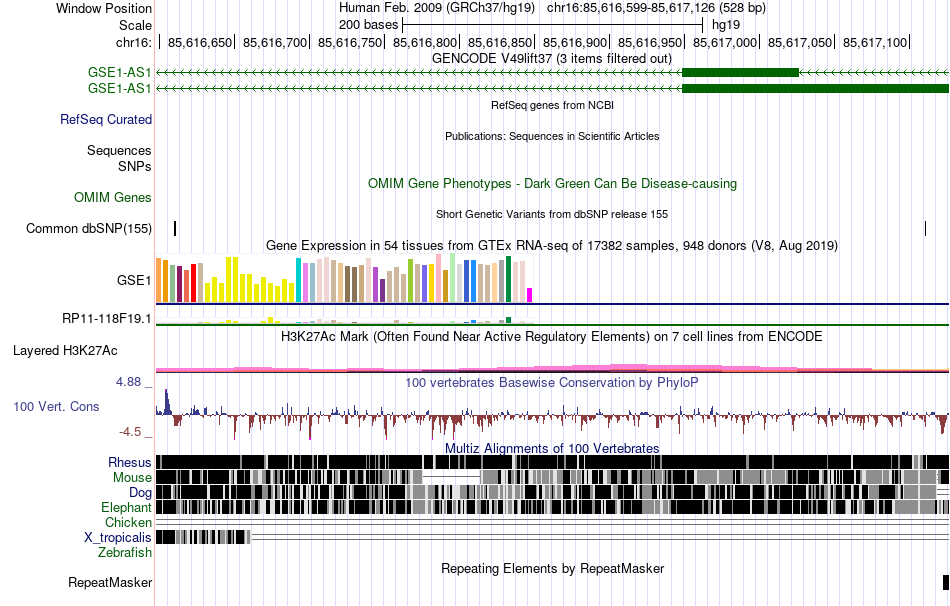Image resolution: width=950 pixels, height=606 pixels.
Task: Click the second GSE1-AS1 track label
Action: coord(119,88)
